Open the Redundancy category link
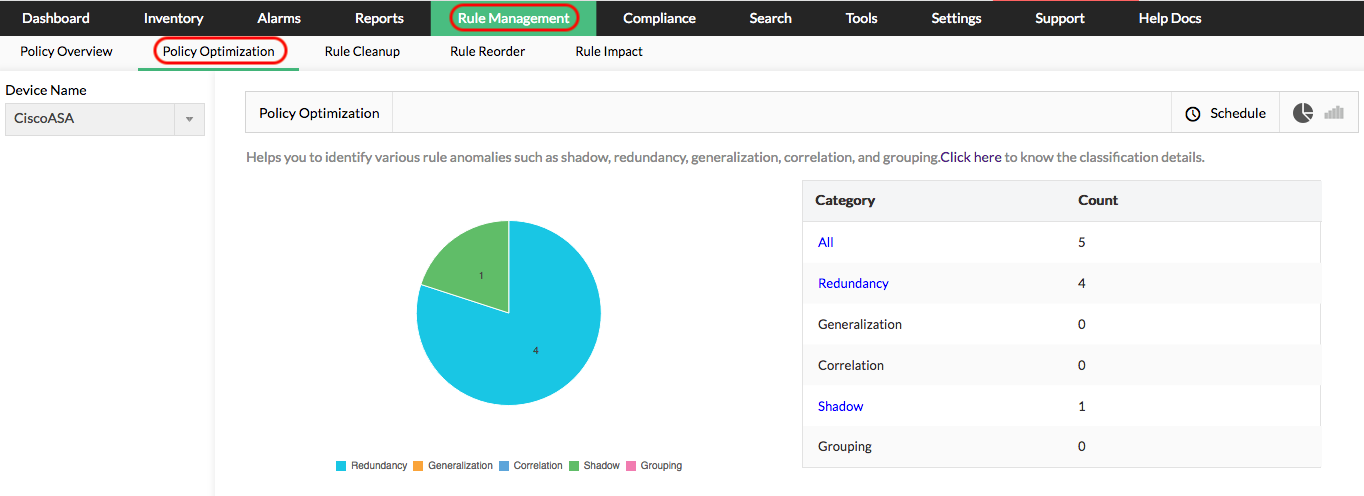1364x496 pixels. point(853,283)
